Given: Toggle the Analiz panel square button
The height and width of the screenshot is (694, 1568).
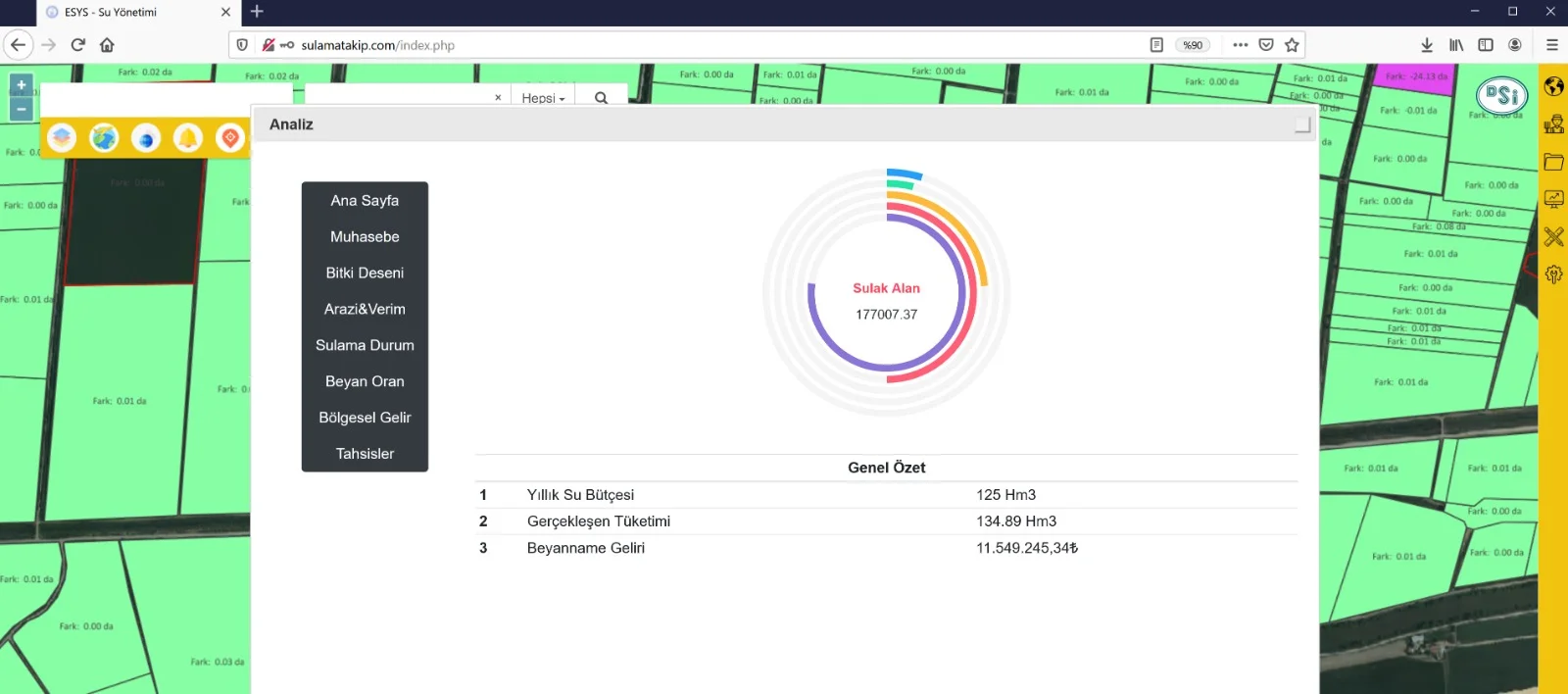Looking at the screenshot, I should (x=1302, y=124).
